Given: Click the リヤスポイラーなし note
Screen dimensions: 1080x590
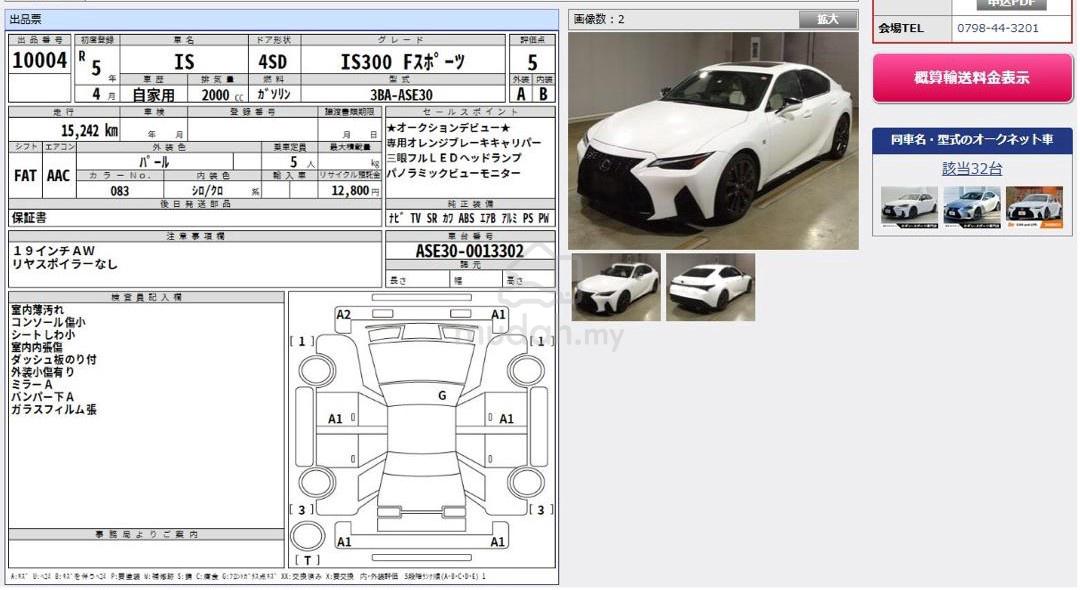Looking at the screenshot, I should [65, 264].
